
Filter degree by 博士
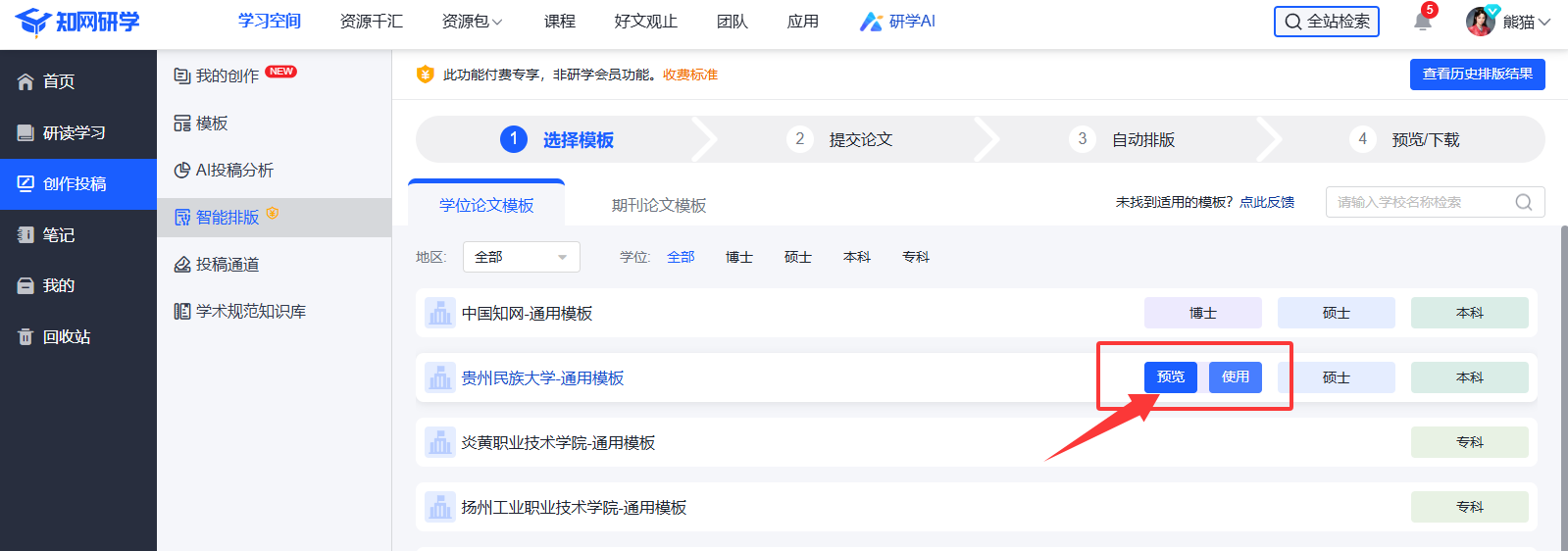(x=738, y=257)
